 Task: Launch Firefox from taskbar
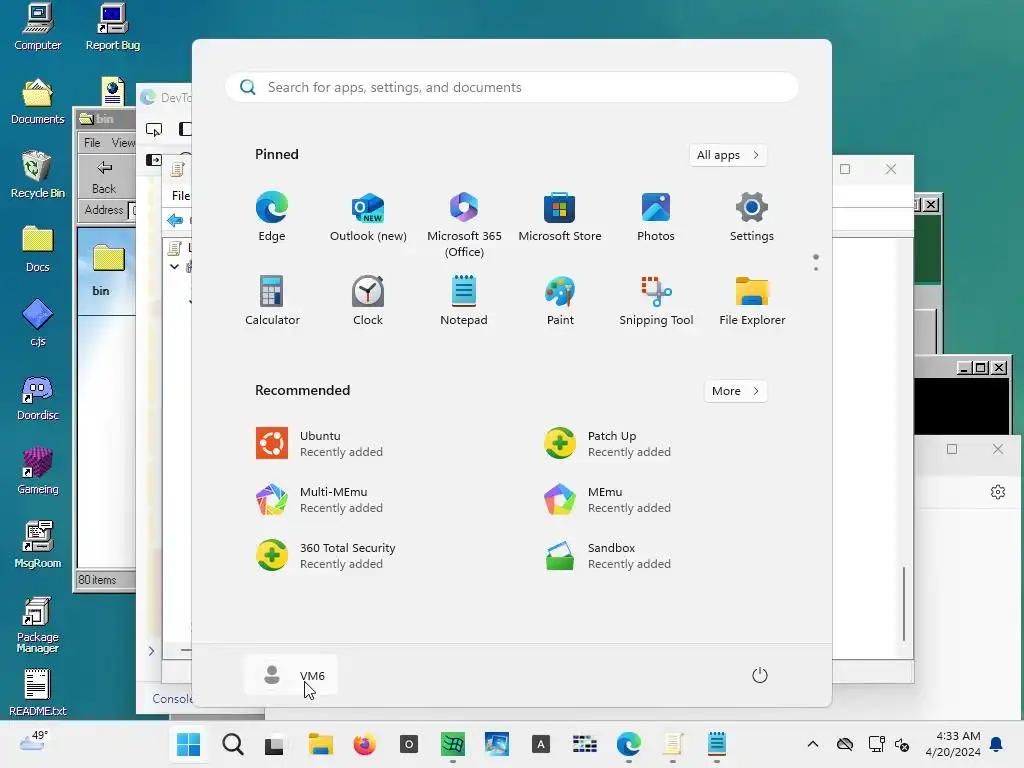364,744
